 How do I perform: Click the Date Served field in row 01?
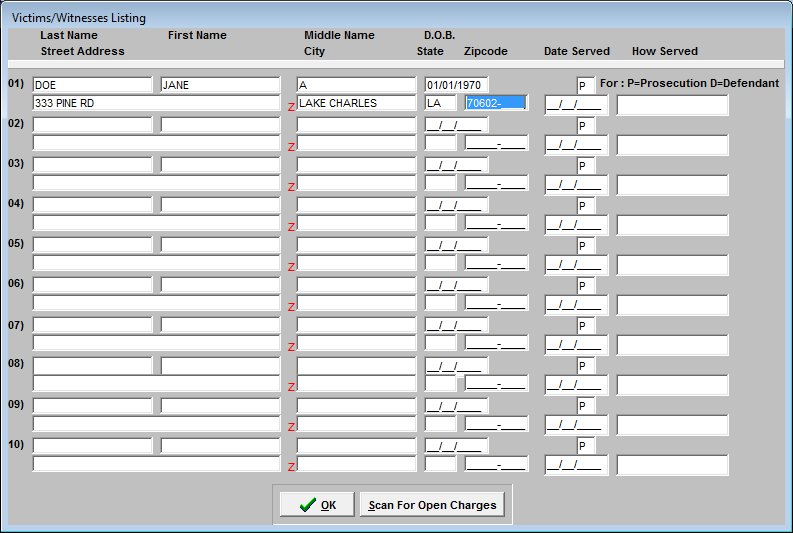(x=574, y=104)
